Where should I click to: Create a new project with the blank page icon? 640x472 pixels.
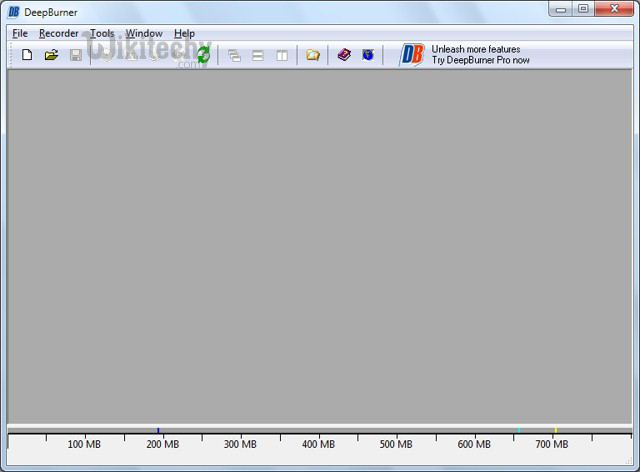(27, 55)
